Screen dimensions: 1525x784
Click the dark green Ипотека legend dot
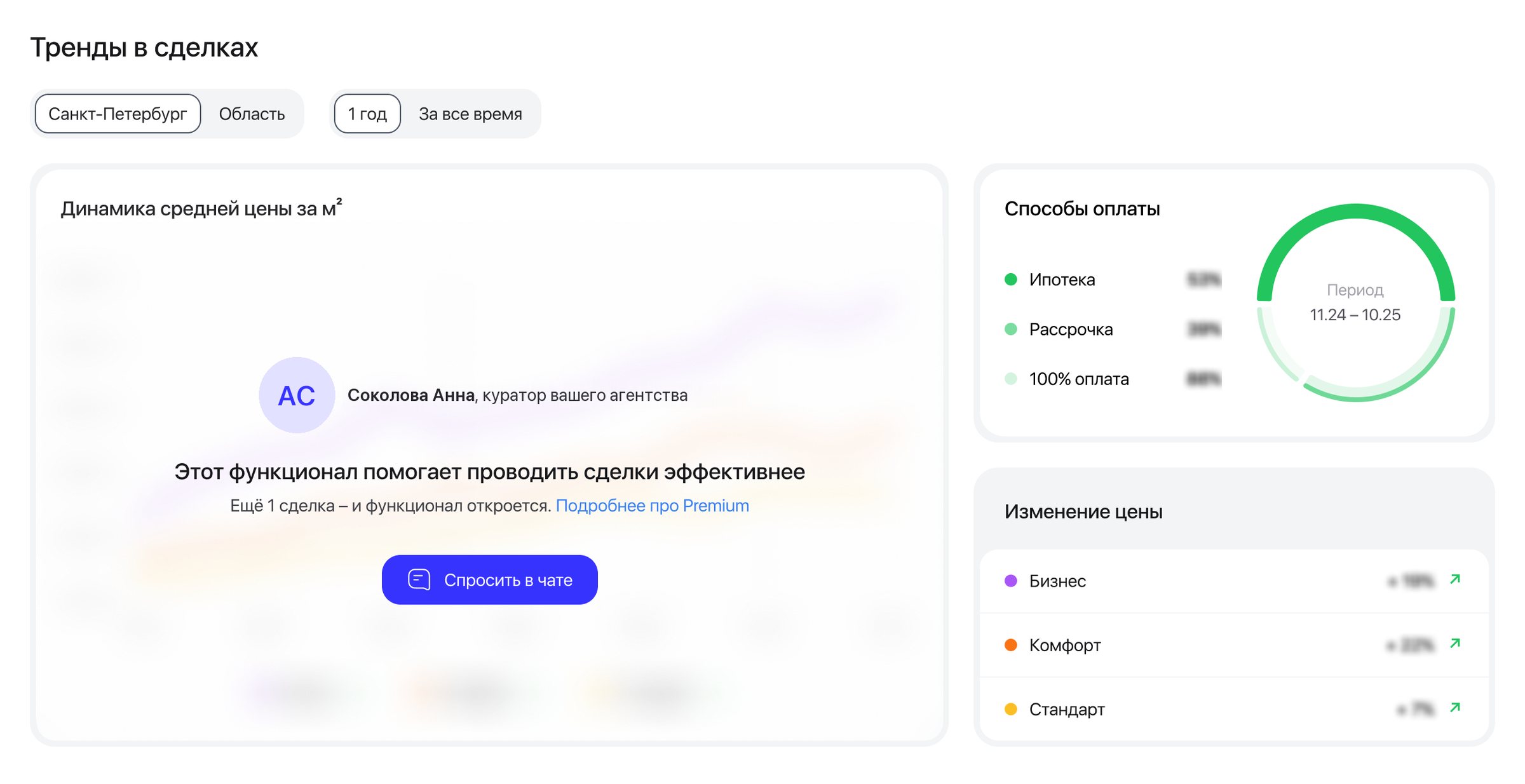tap(1011, 280)
